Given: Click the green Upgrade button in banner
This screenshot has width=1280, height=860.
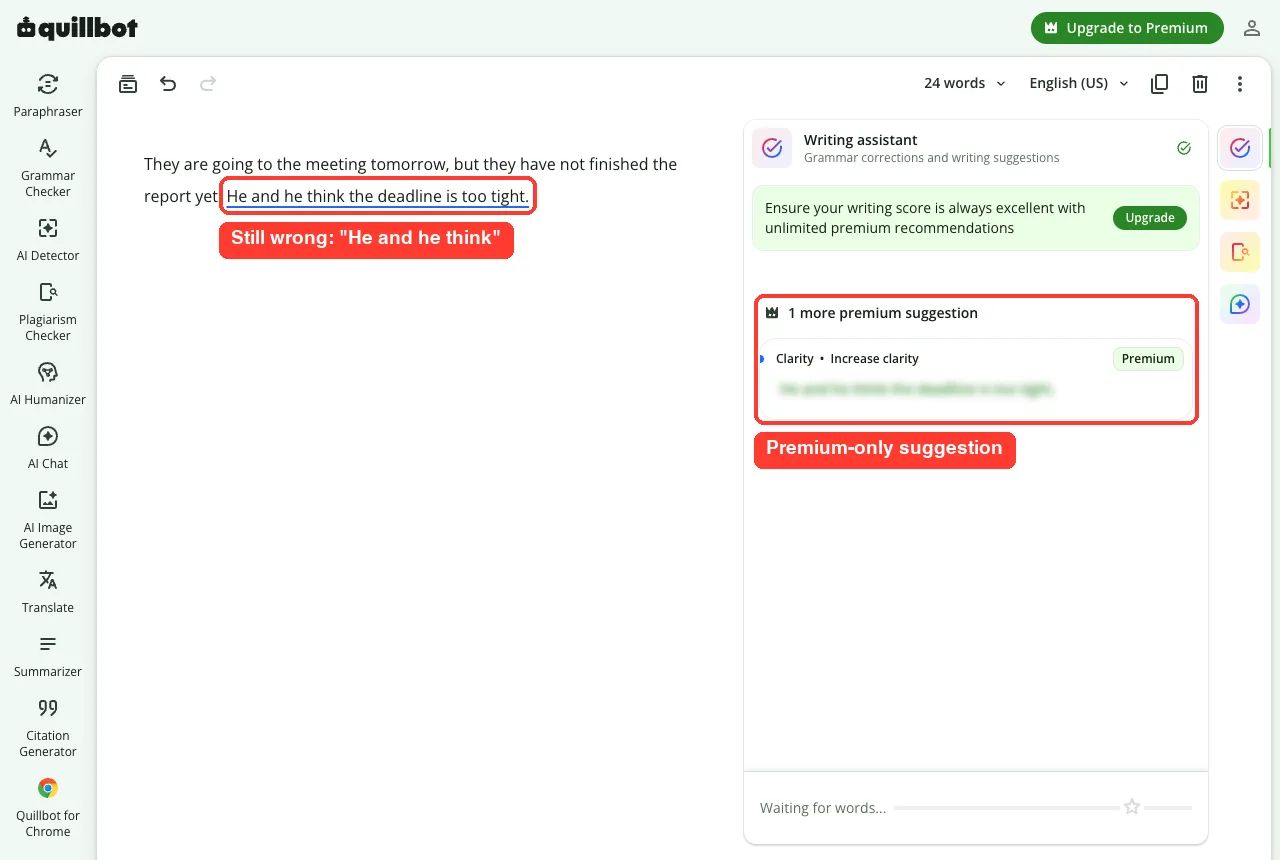Looking at the screenshot, I should [1150, 218].
